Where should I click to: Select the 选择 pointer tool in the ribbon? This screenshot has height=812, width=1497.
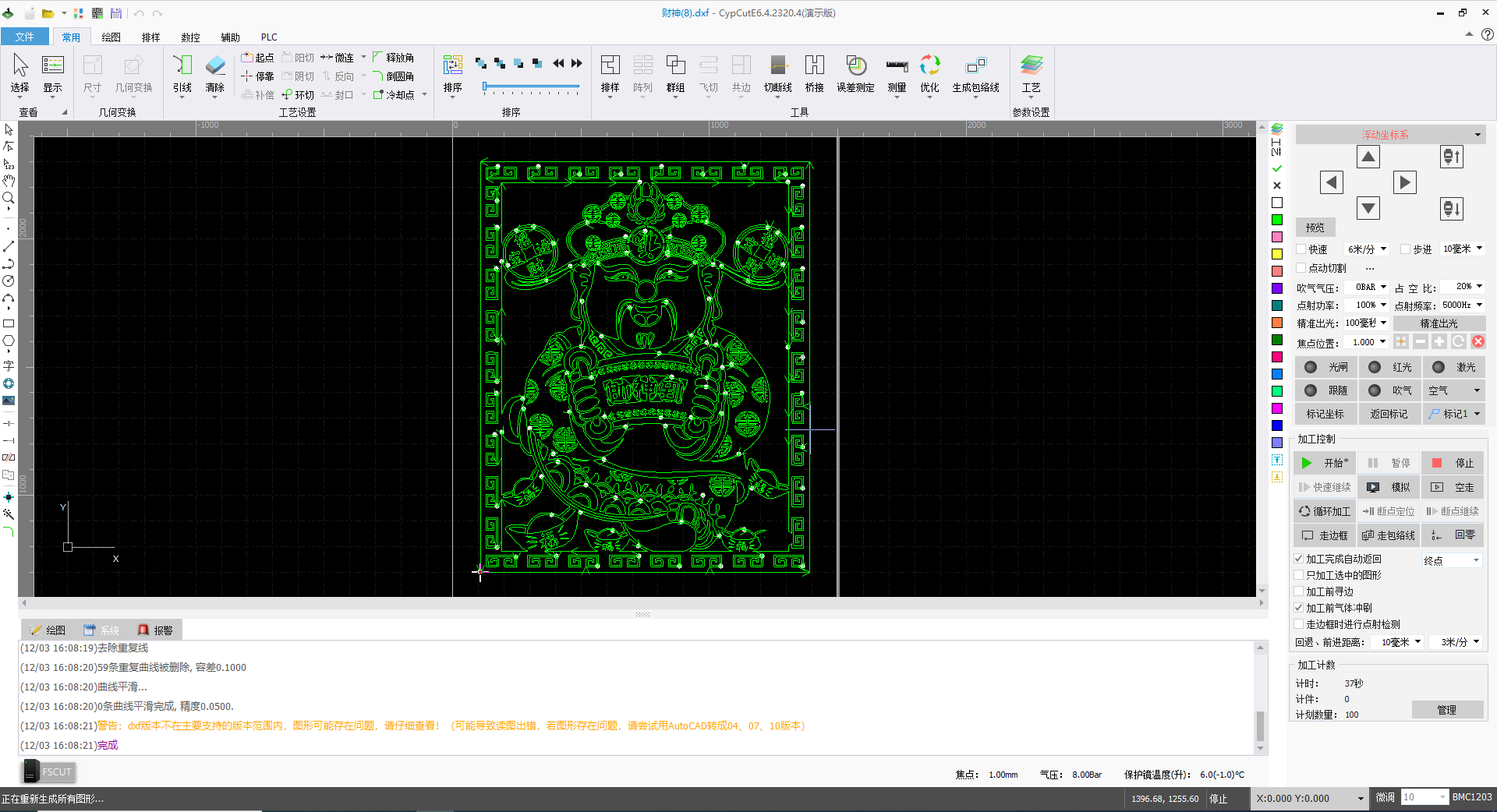[x=20, y=73]
